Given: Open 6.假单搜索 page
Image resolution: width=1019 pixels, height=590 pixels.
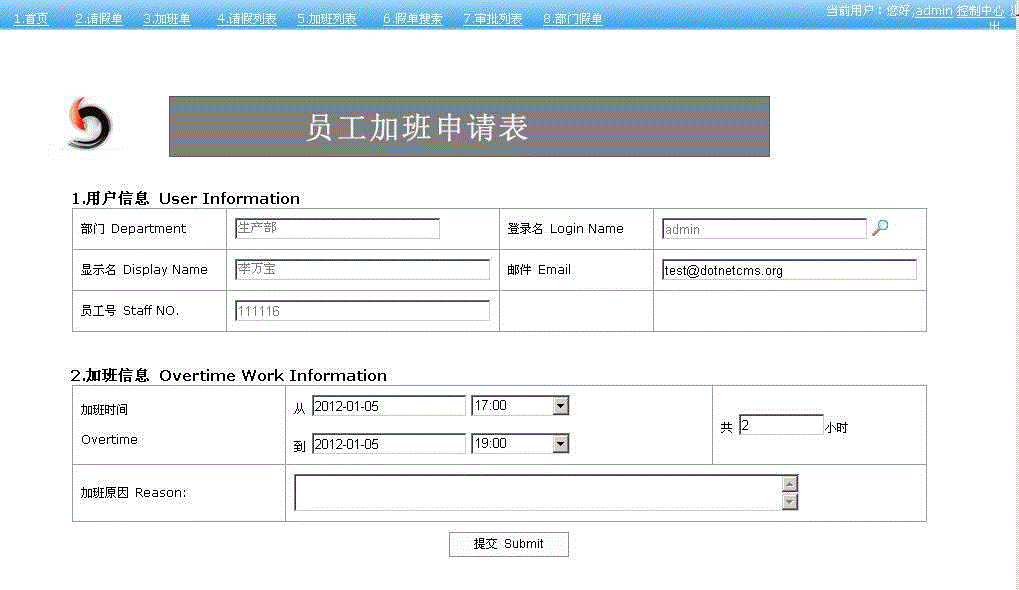Looking at the screenshot, I should 412,19.
